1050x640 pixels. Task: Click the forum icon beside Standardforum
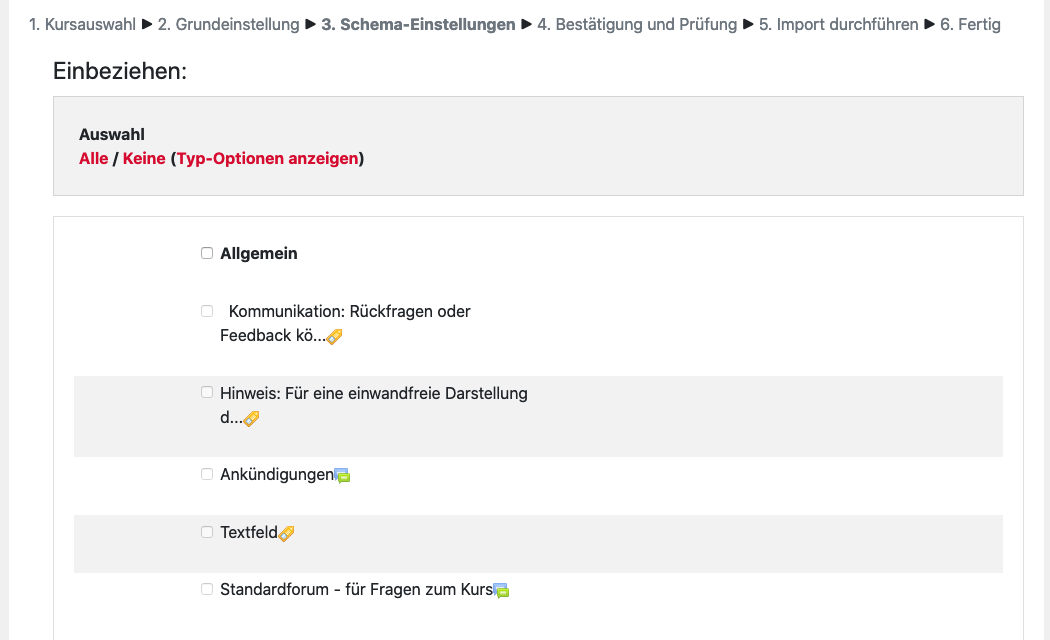tap(502, 591)
